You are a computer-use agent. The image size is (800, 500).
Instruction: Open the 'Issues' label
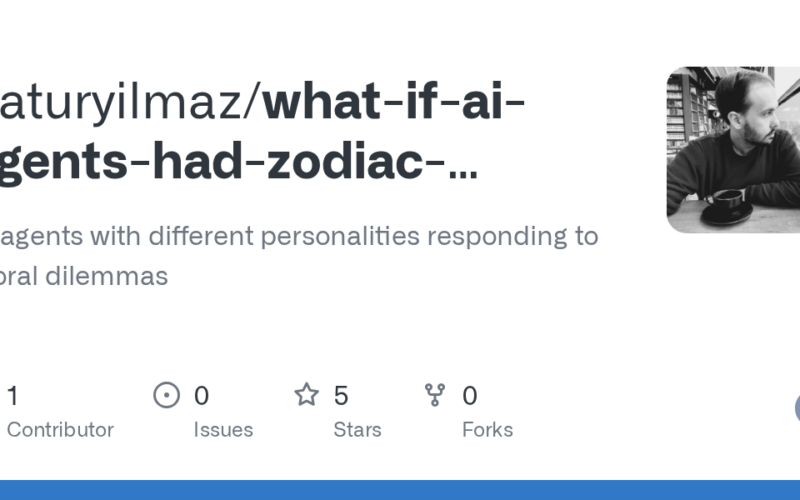(x=223, y=430)
